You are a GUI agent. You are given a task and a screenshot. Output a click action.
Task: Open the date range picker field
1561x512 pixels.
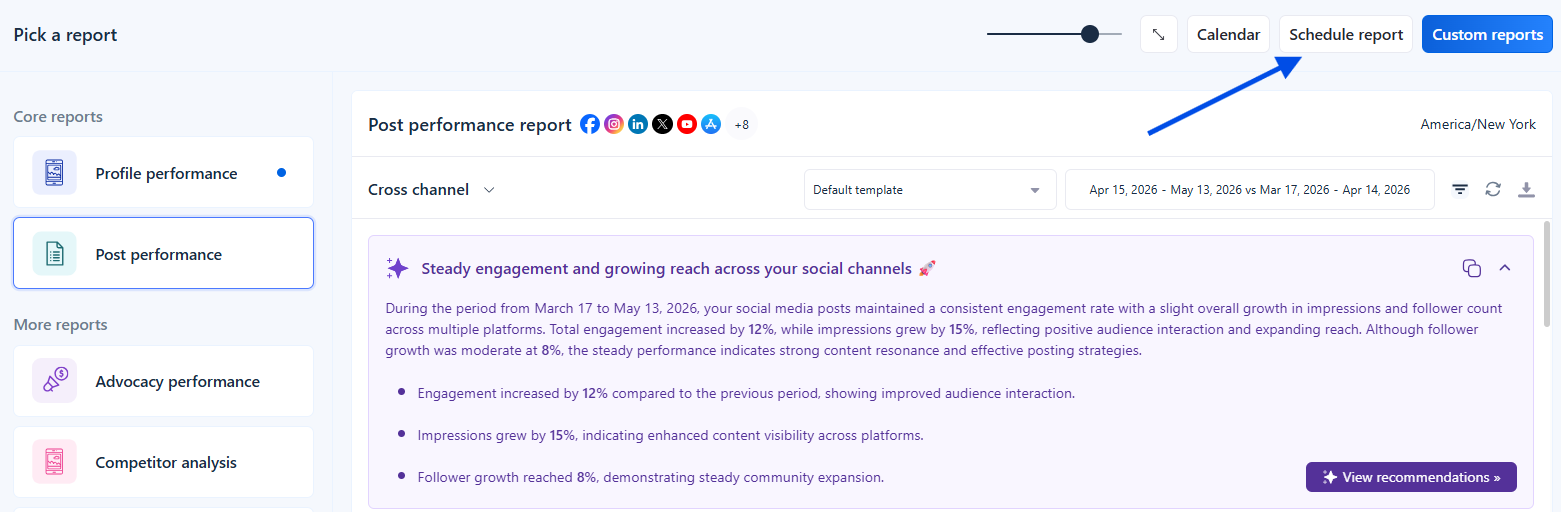[x=1250, y=189]
